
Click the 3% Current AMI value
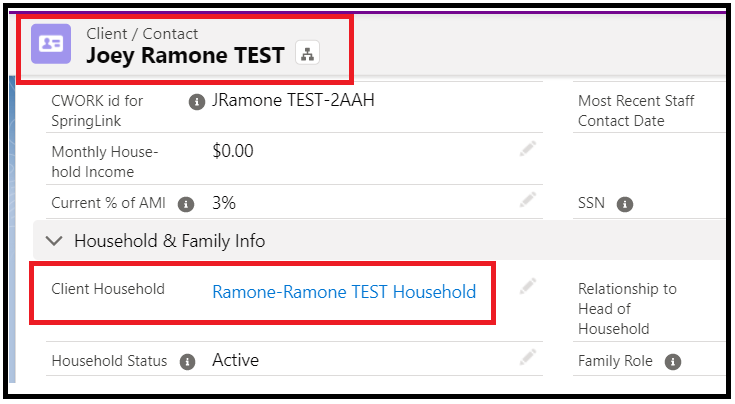coord(224,202)
